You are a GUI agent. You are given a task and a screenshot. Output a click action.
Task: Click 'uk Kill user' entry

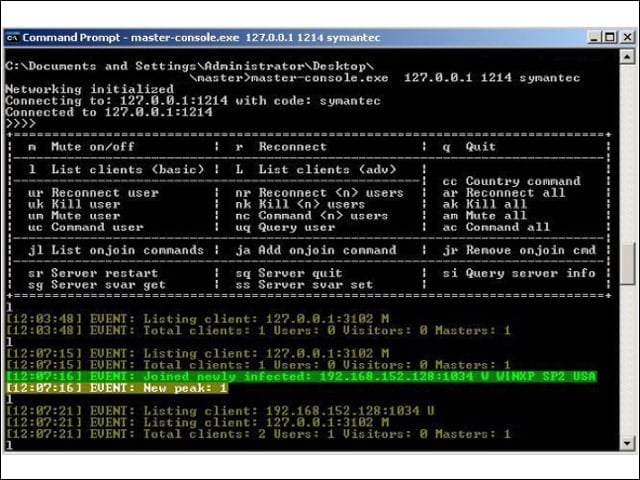[74, 204]
